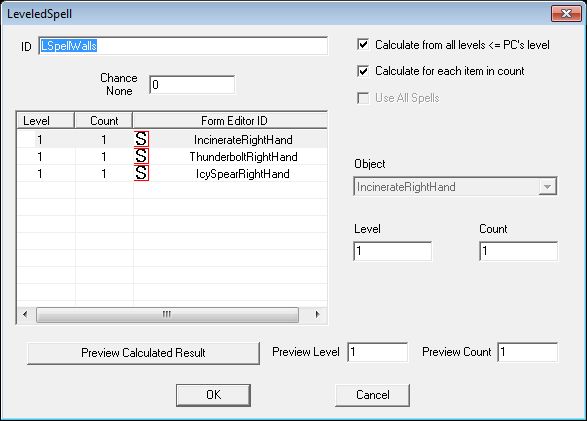Confirm with the OK button

coord(213,395)
